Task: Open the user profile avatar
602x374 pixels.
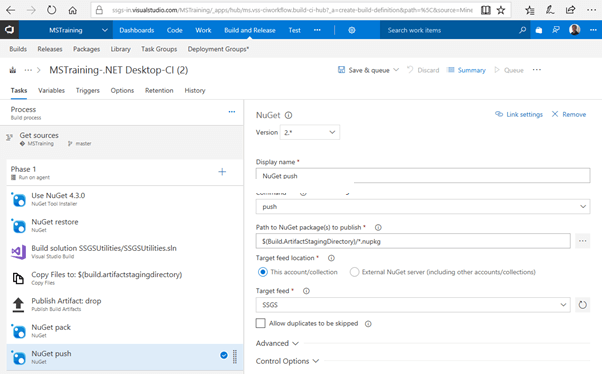Action: click(575, 30)
